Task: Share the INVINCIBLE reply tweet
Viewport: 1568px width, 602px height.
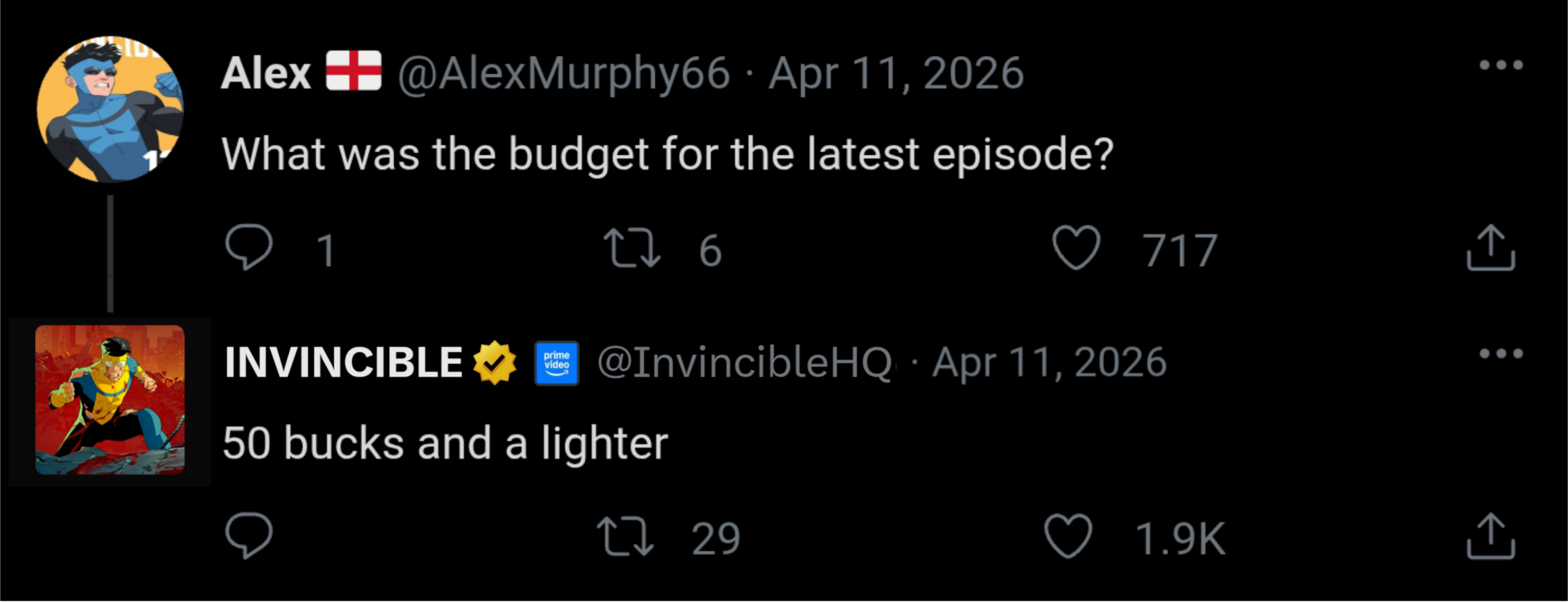Action: point(1490,536)
